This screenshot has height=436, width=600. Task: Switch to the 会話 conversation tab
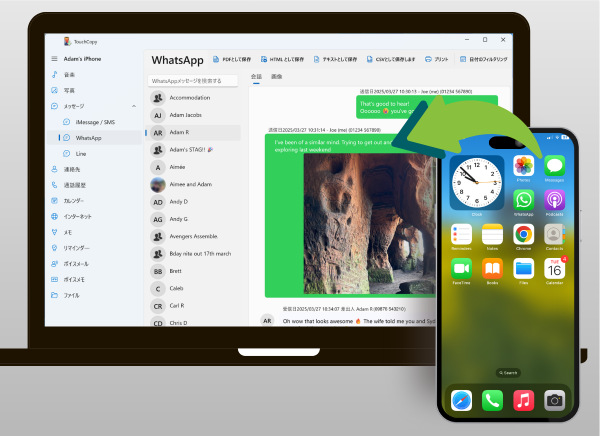click(x=256, y=77)
